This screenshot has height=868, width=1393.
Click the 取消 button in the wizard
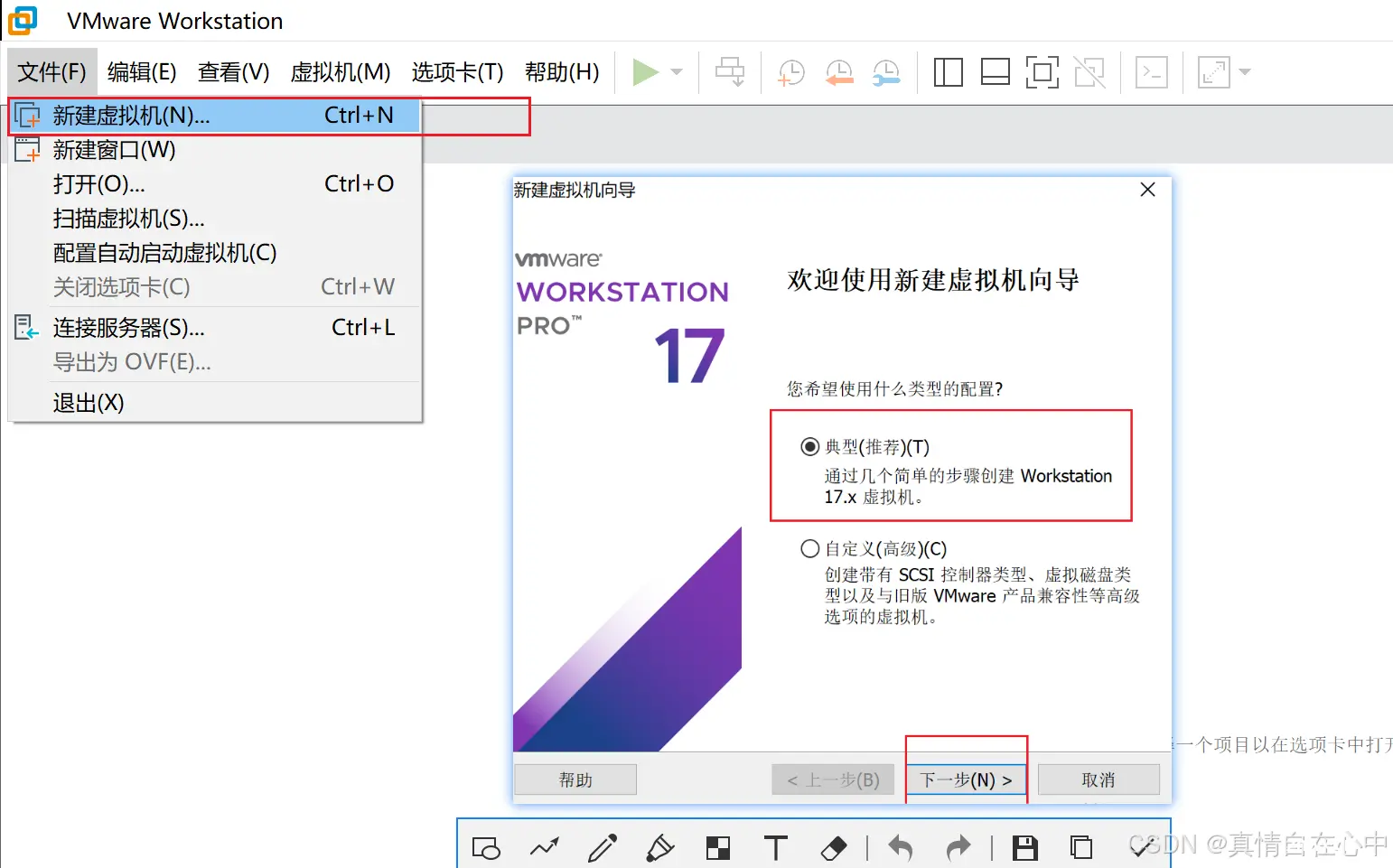(x=1099, y=779)
